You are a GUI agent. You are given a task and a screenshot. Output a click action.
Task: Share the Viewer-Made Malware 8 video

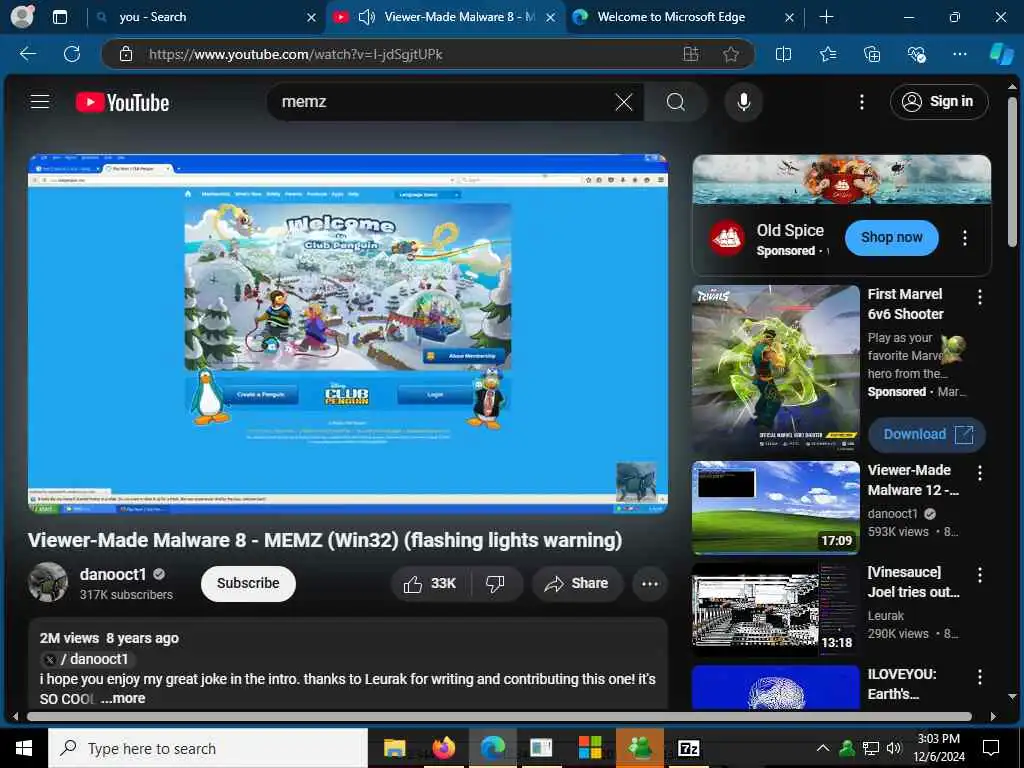coord(577,584)
